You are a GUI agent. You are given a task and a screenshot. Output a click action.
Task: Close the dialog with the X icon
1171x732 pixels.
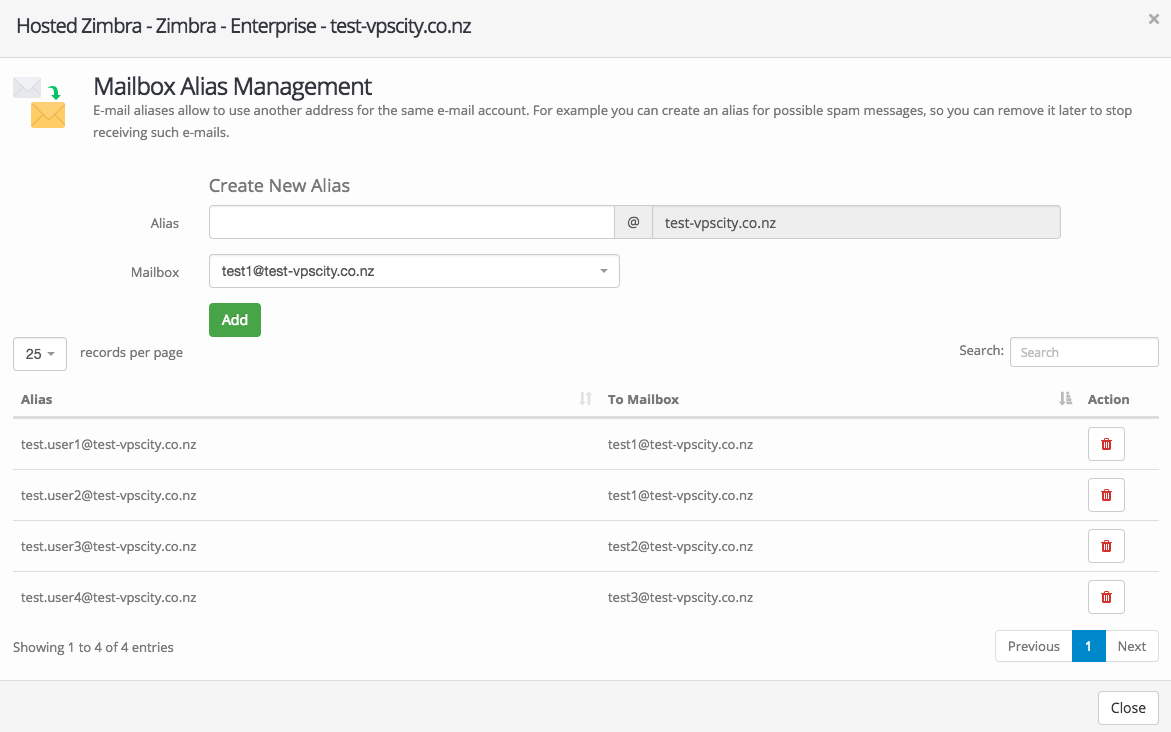(x=1153, y=19)
